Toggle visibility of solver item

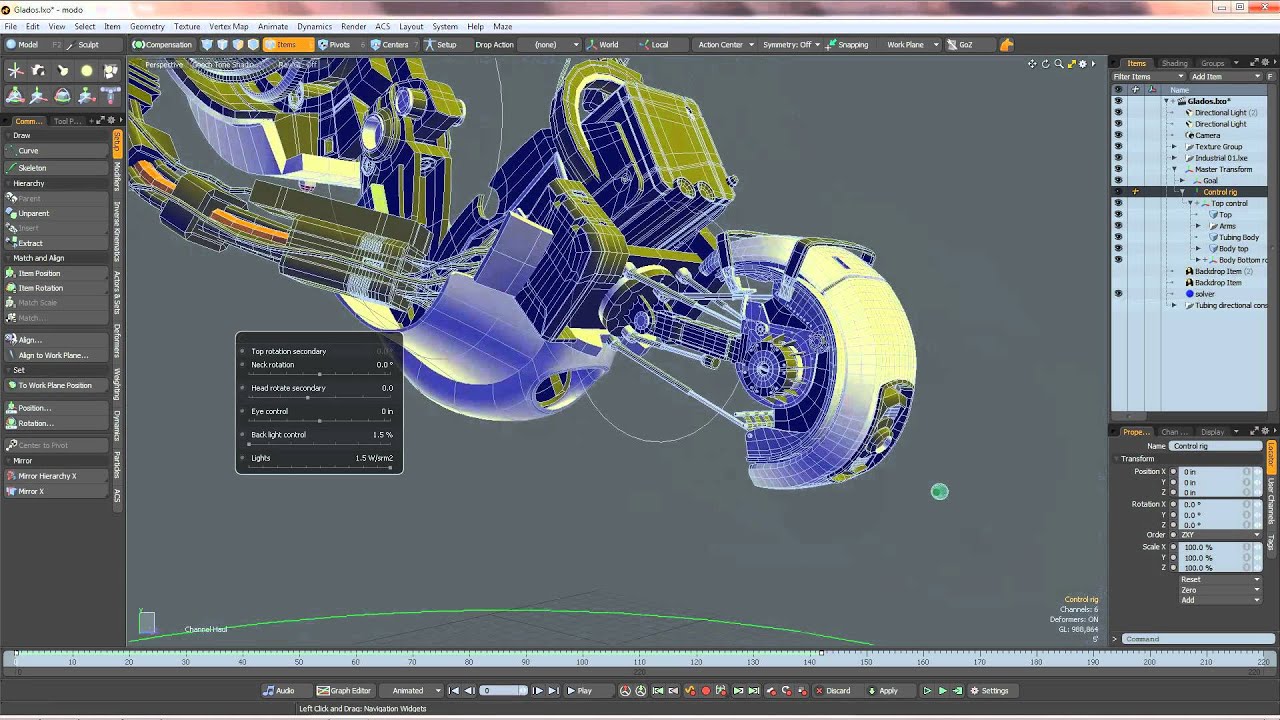tap(1118, 294)
